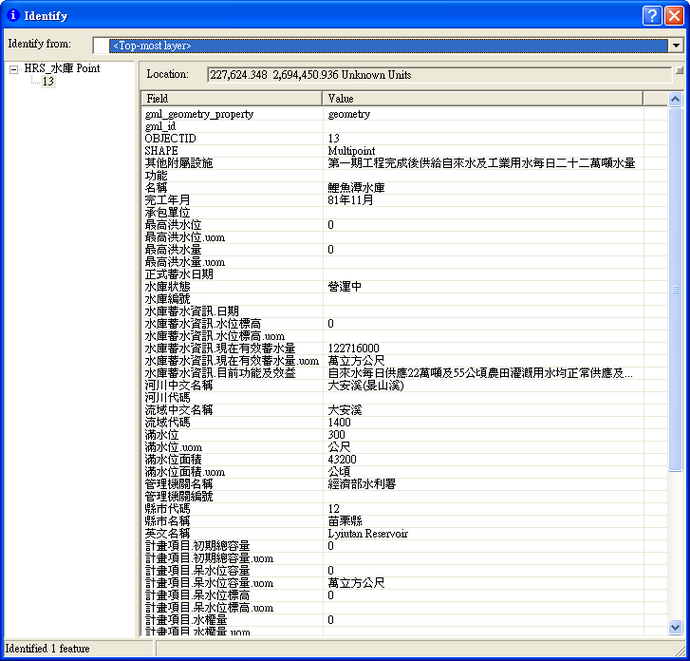Image resolution: width=690 pixels, height=661 pixels.
Task: Close the Identify dialog window
Action: [x=673, y=15]
